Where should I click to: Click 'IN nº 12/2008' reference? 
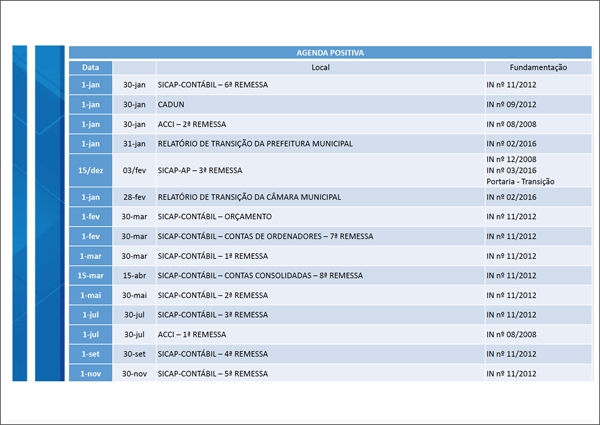(511, 159)
